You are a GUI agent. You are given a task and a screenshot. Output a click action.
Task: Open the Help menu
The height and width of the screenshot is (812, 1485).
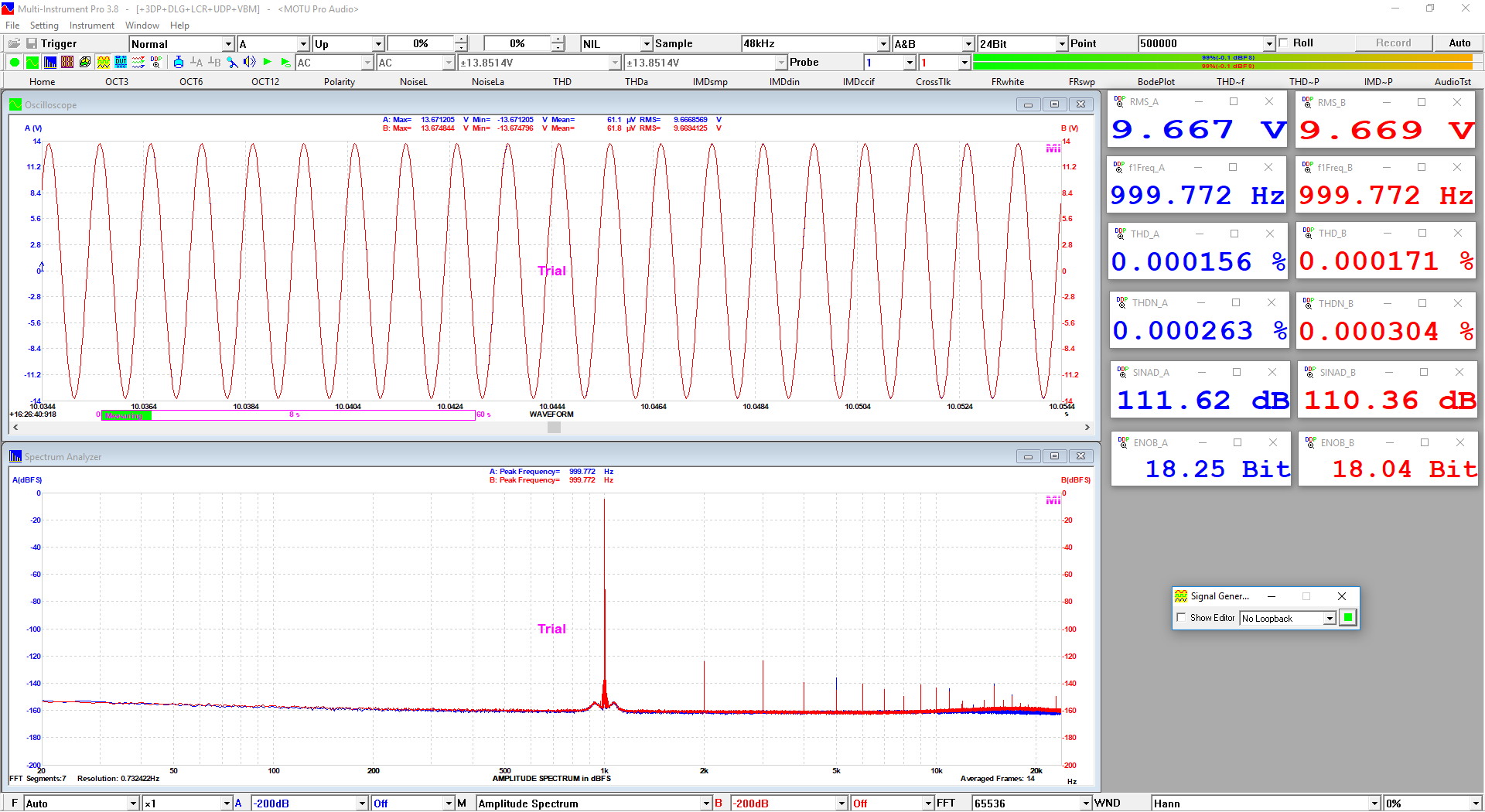pyautogui.click(x=179, y=26)
